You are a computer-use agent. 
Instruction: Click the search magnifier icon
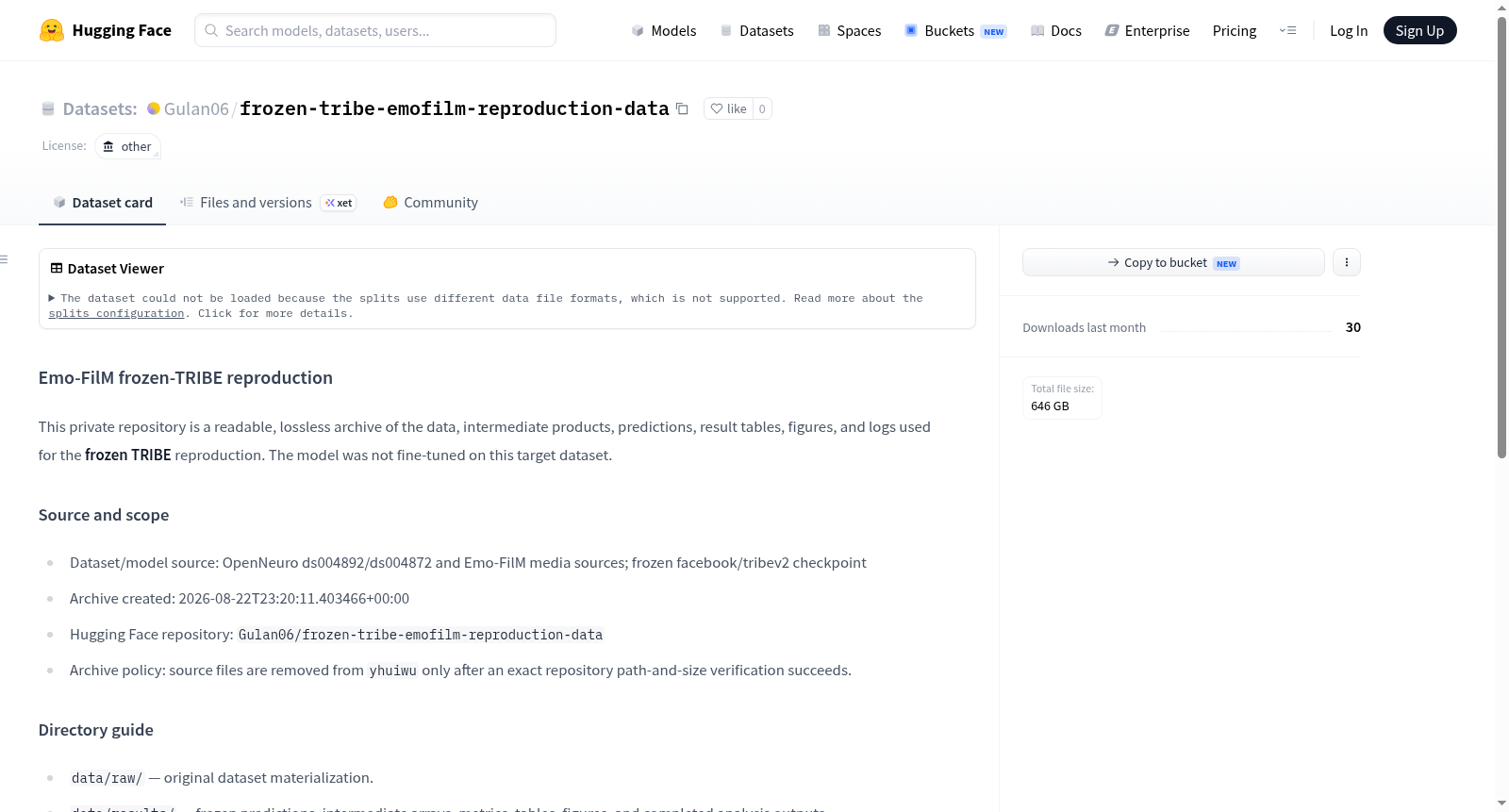coord(211,30)
